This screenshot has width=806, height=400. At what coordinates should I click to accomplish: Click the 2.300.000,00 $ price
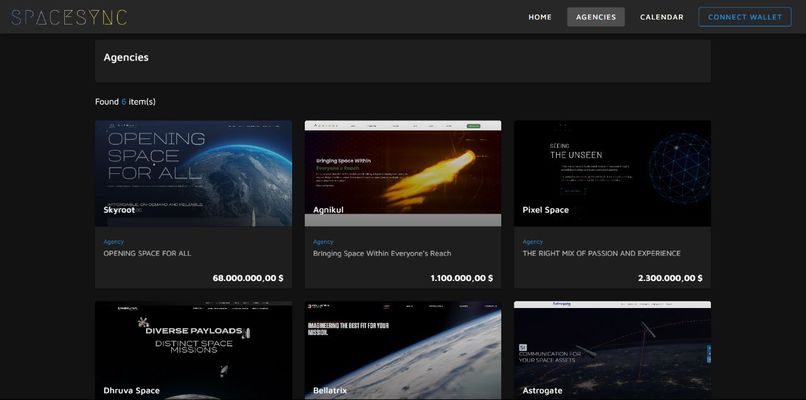[x=670, y=278]
